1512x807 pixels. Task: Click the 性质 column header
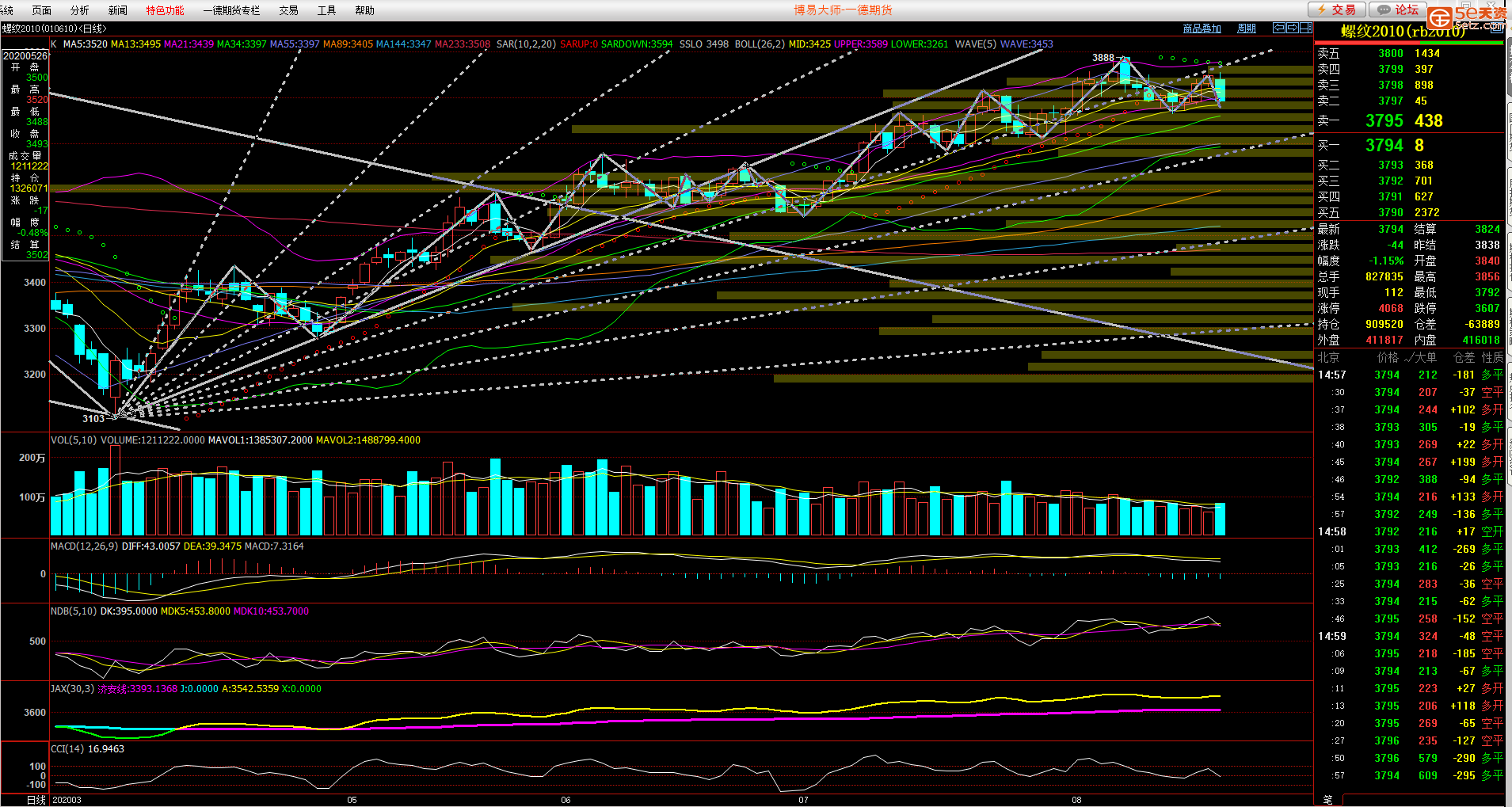click(1492, 357)
